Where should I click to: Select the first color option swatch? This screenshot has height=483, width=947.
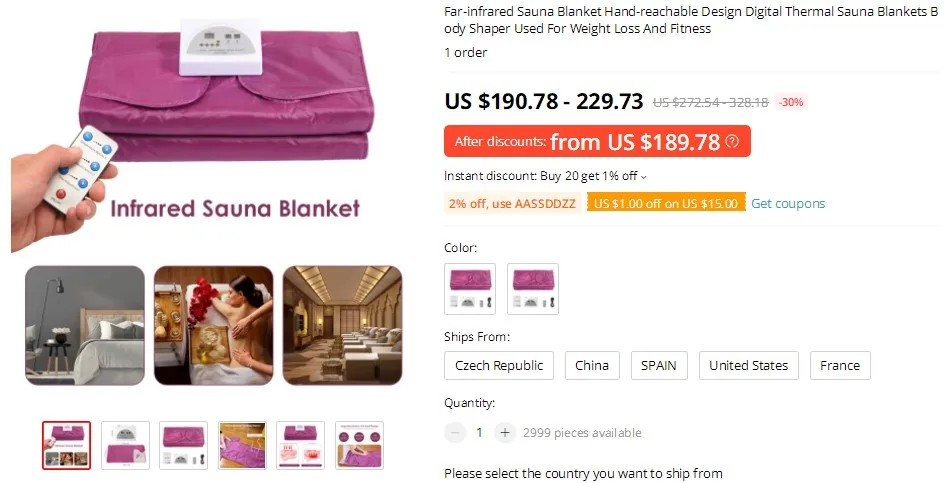click(x=470, y=289)
